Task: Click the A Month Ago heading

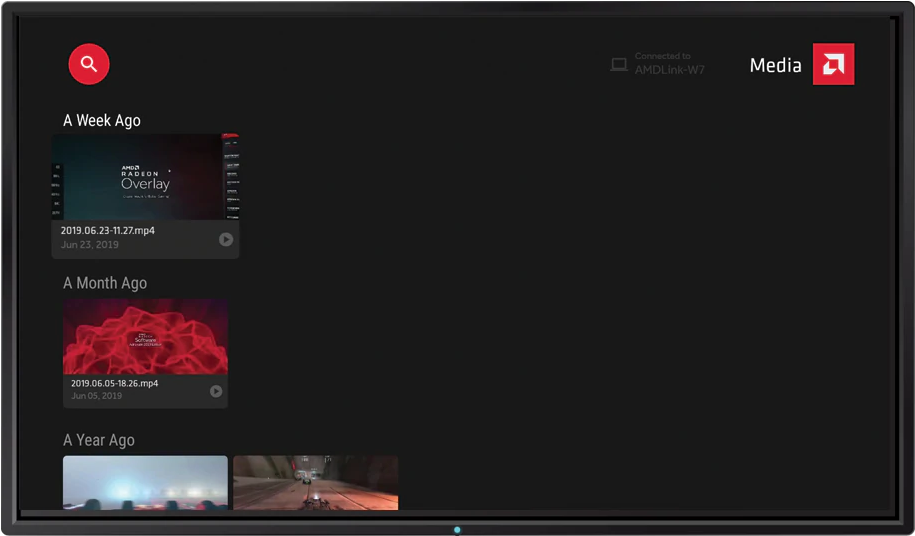Action: coord(105,283)
